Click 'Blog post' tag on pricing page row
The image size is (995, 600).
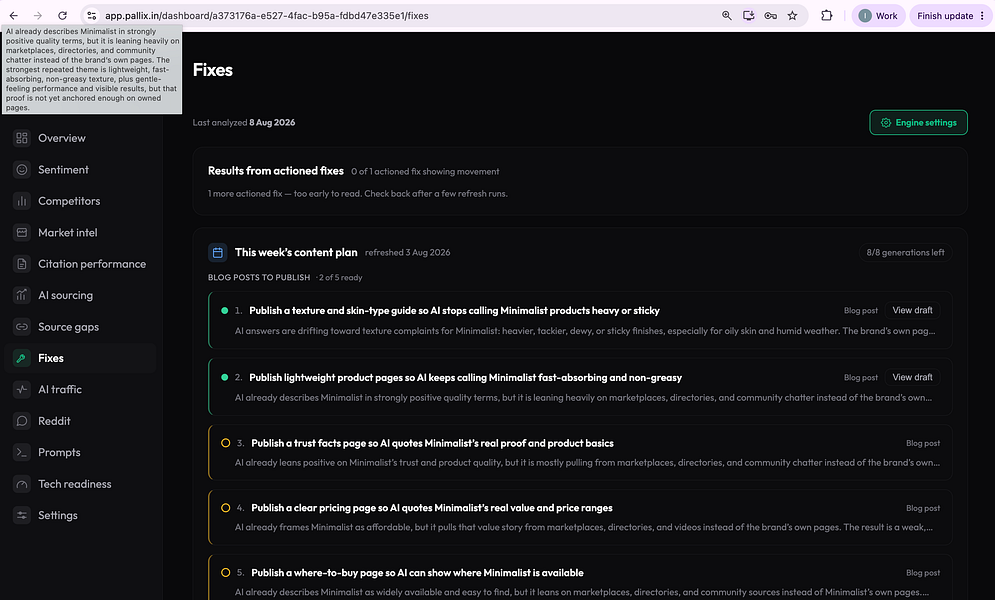click(923, 508)
